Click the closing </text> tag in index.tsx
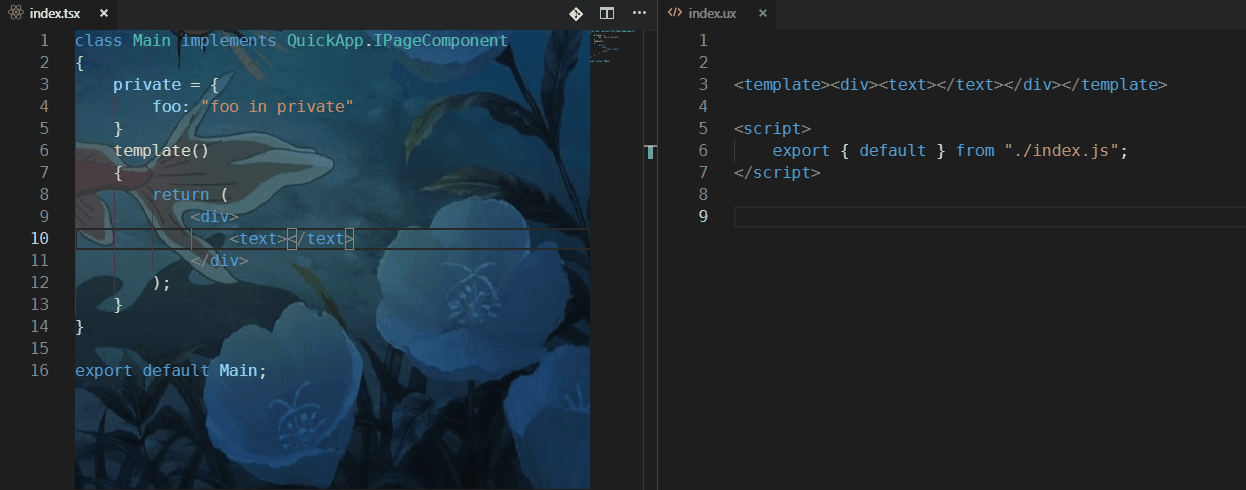The height and width of the screenshot is (490, 1246). 321,238
